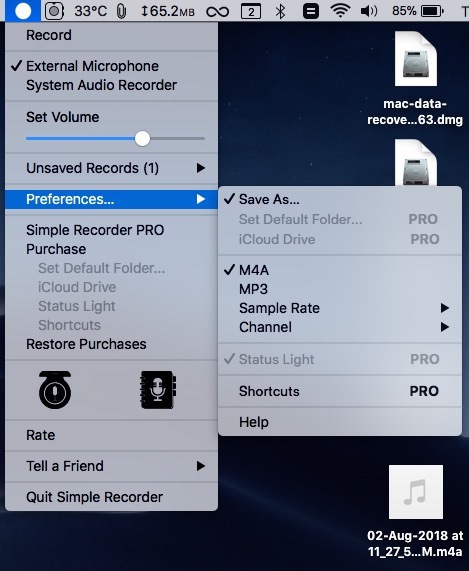Expand the Unsaved Records (1) submenu
This screenshot has height=571, width=469.
[111, 168]
